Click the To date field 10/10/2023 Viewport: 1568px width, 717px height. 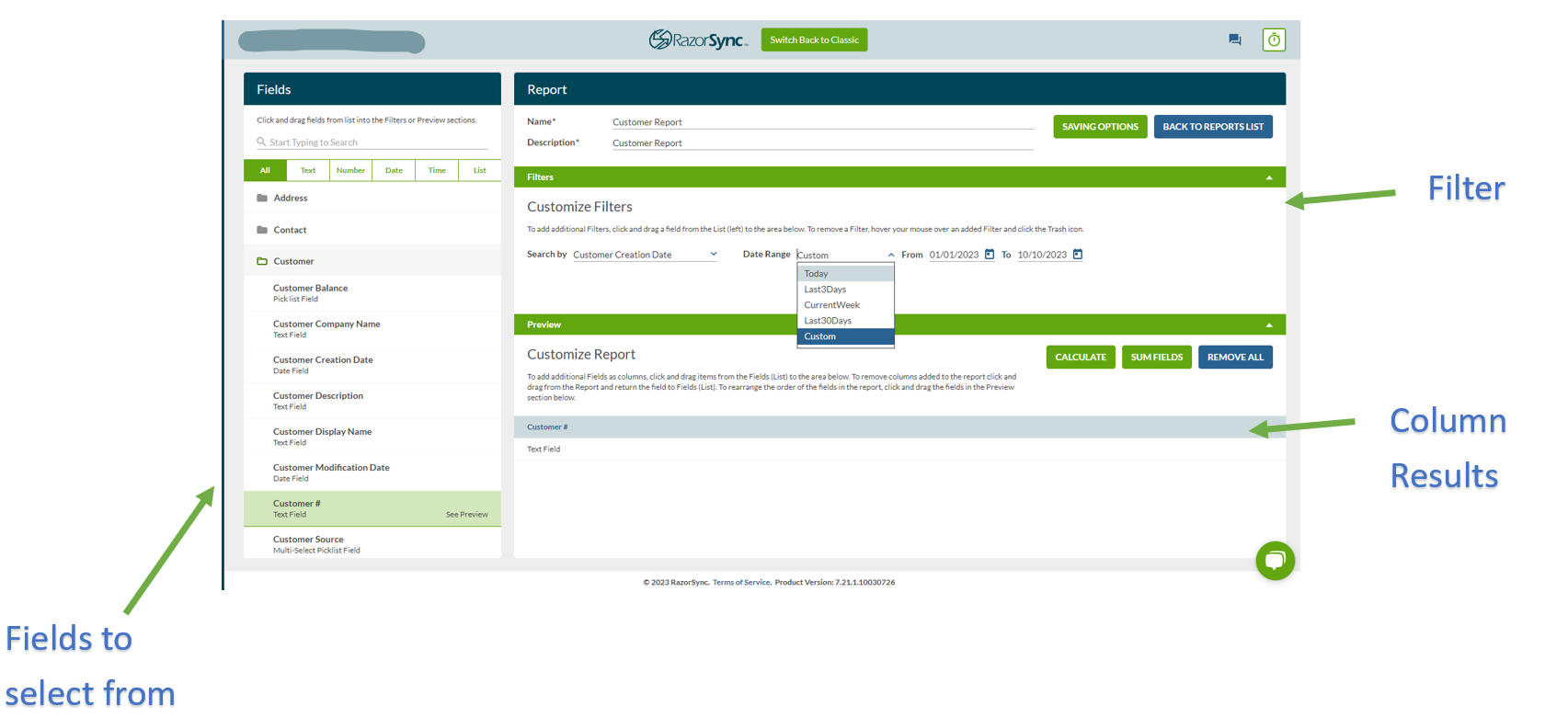(1042, 255)
